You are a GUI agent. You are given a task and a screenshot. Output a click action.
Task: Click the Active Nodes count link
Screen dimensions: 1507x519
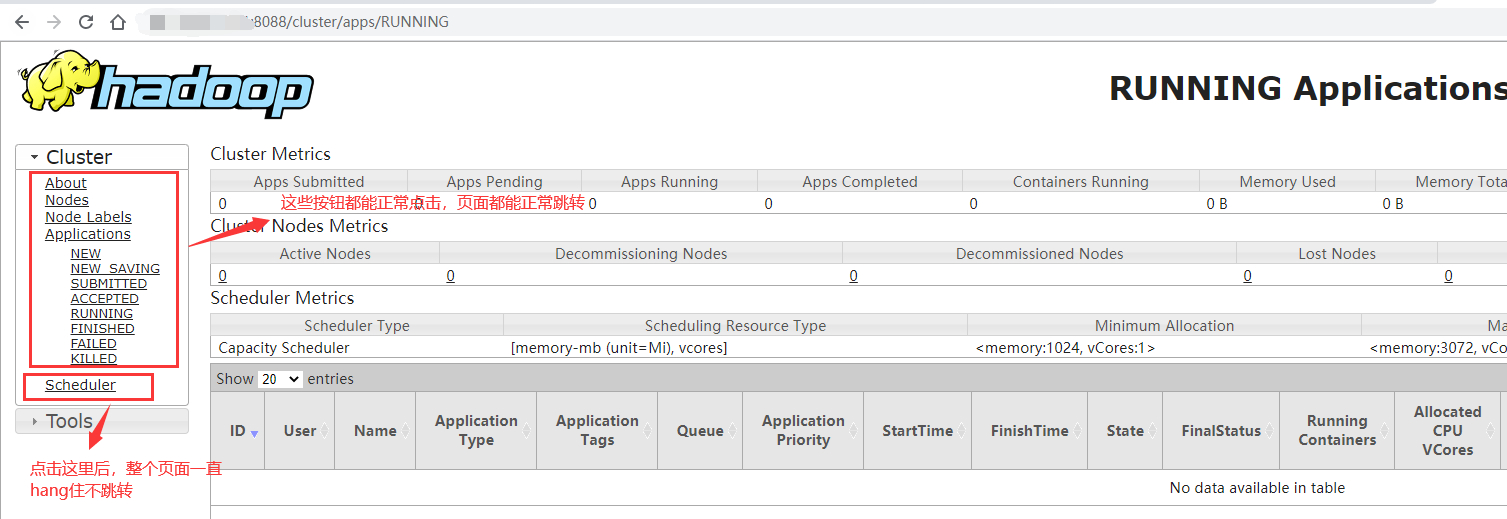[223, 276]
